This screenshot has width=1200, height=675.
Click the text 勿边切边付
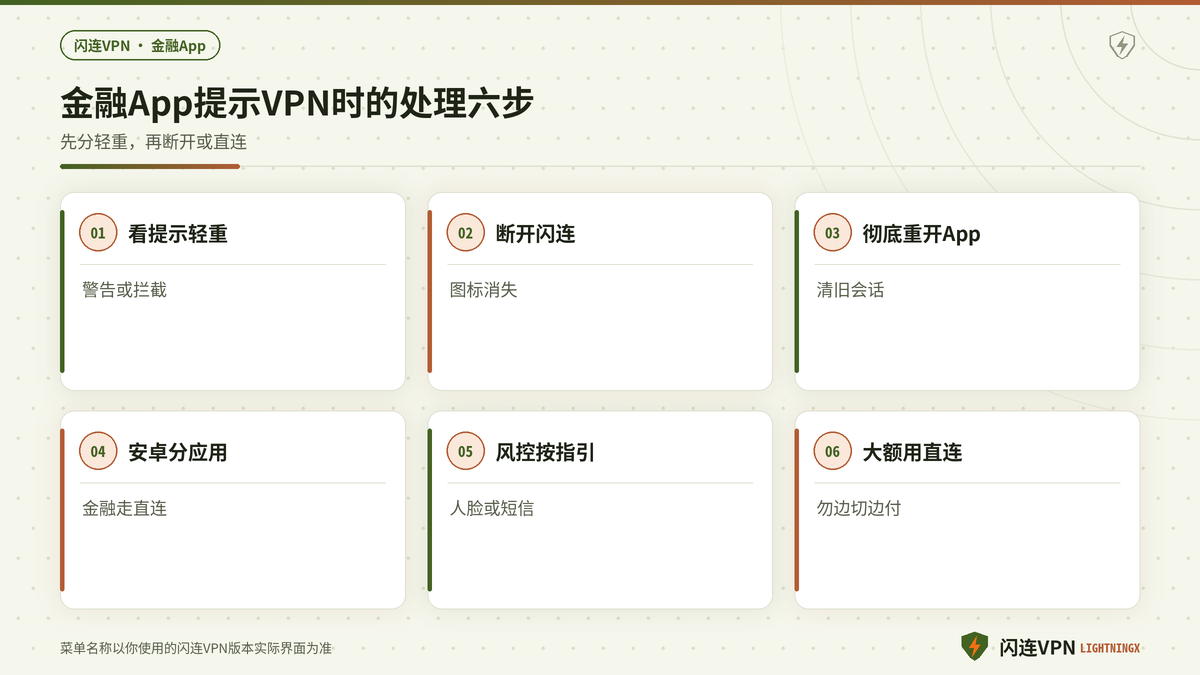(x=858, y=508)
